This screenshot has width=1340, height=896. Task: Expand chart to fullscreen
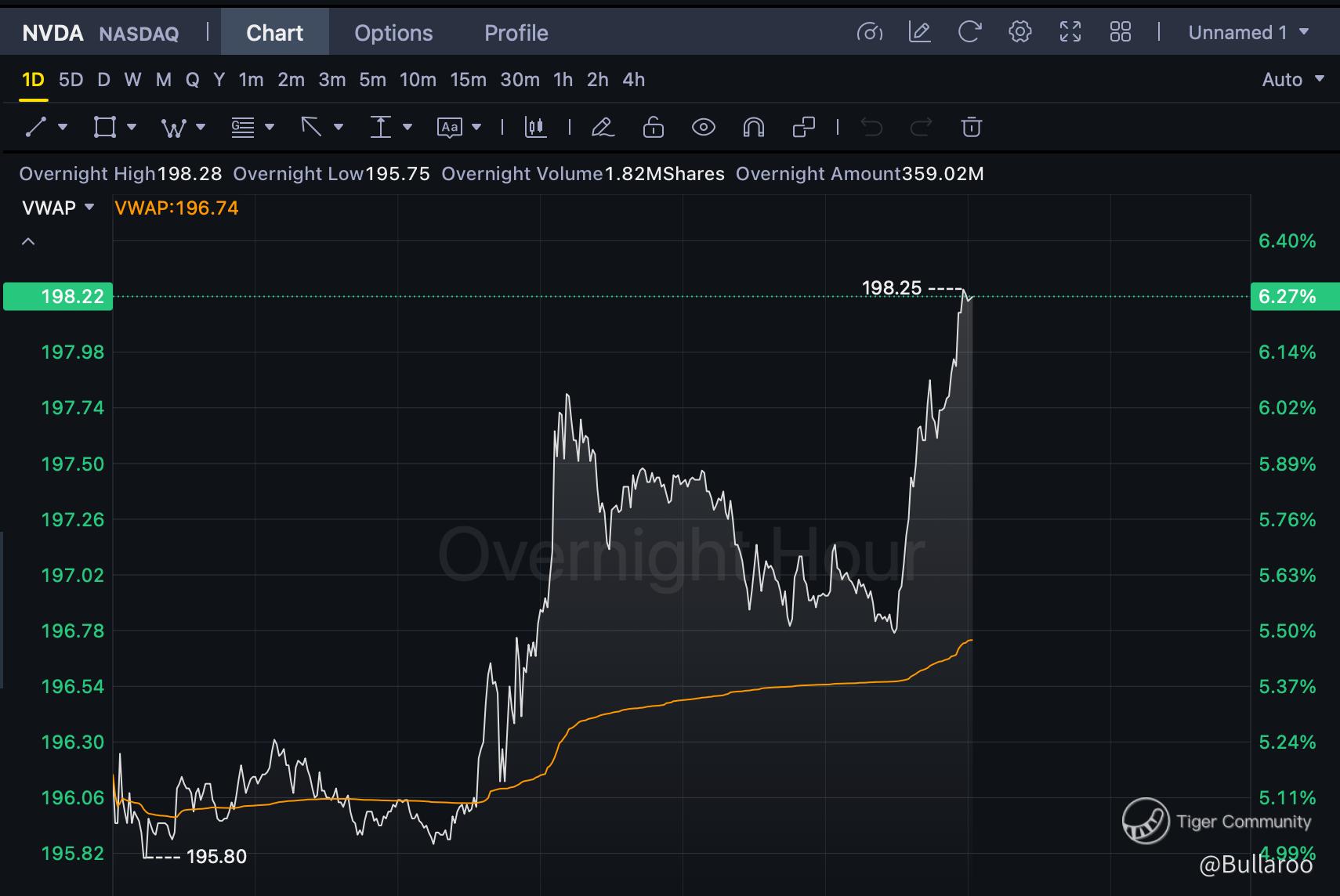click(x=1070, y=32)
